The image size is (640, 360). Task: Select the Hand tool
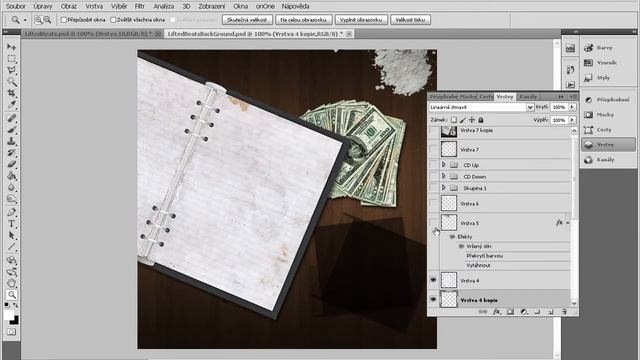click(x=11, y=283)
